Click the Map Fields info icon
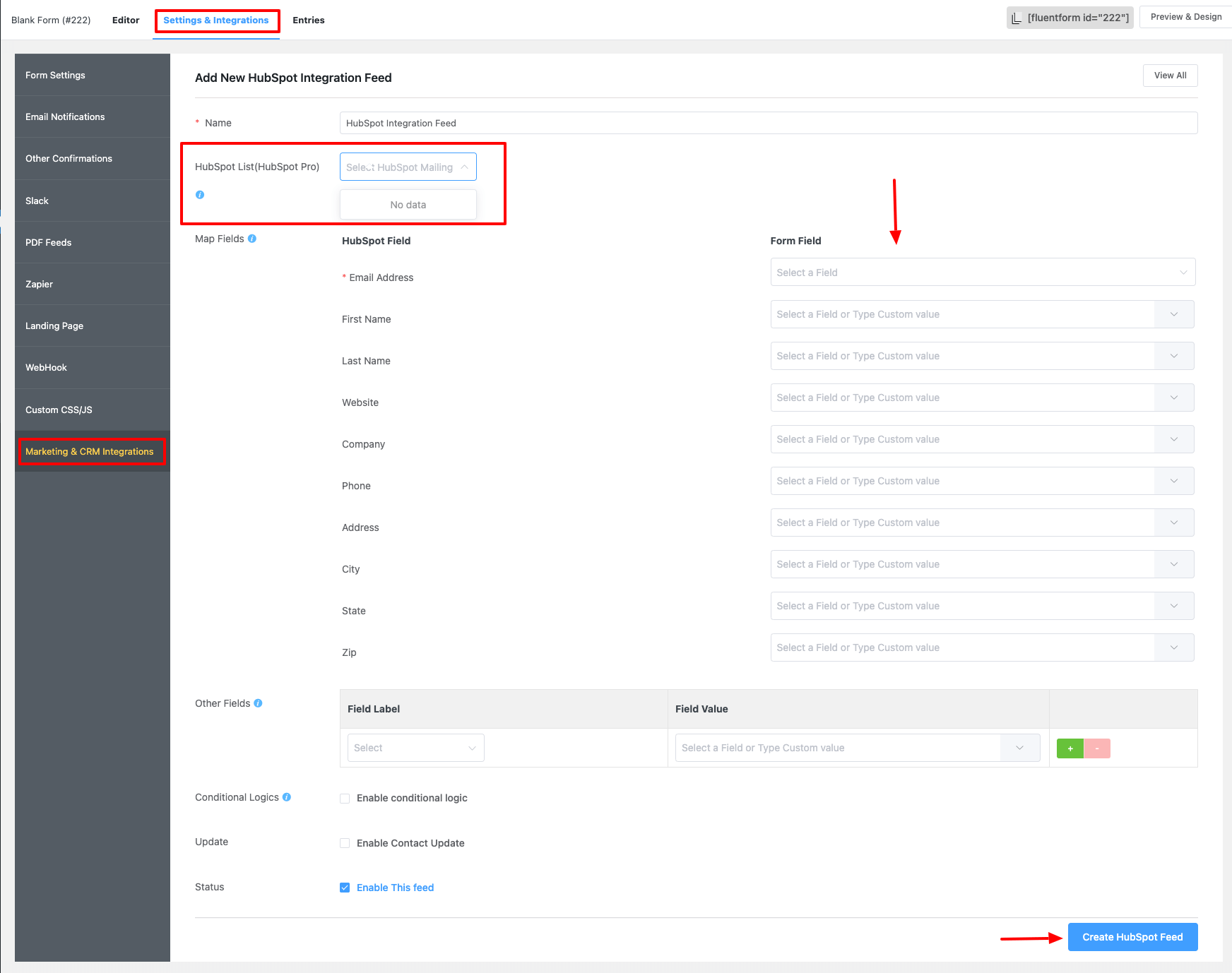Viewport: 1232px width, 973px height. [252, 239]
